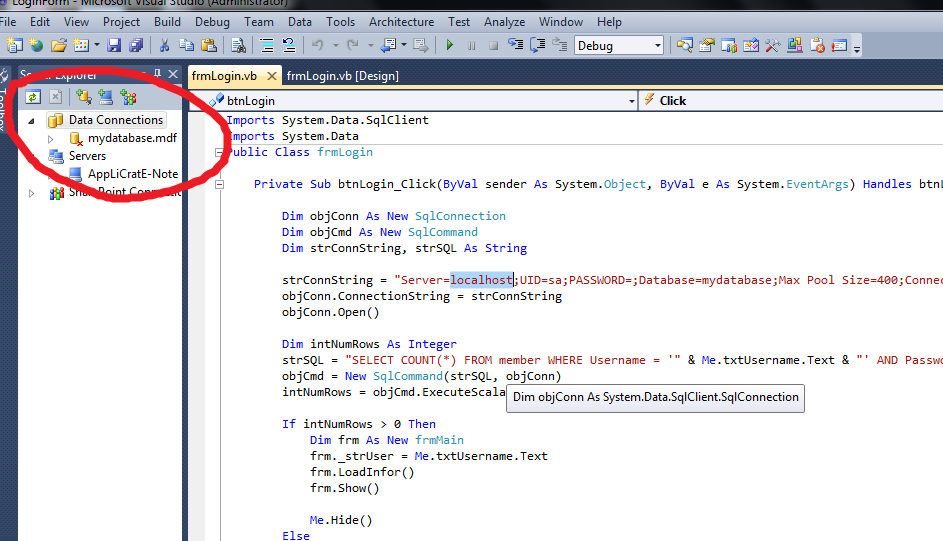Click the Add SharePoint Connection icon
Viewport: 943px width, 541px height.
pyautogui.click(x=128, y=97)
